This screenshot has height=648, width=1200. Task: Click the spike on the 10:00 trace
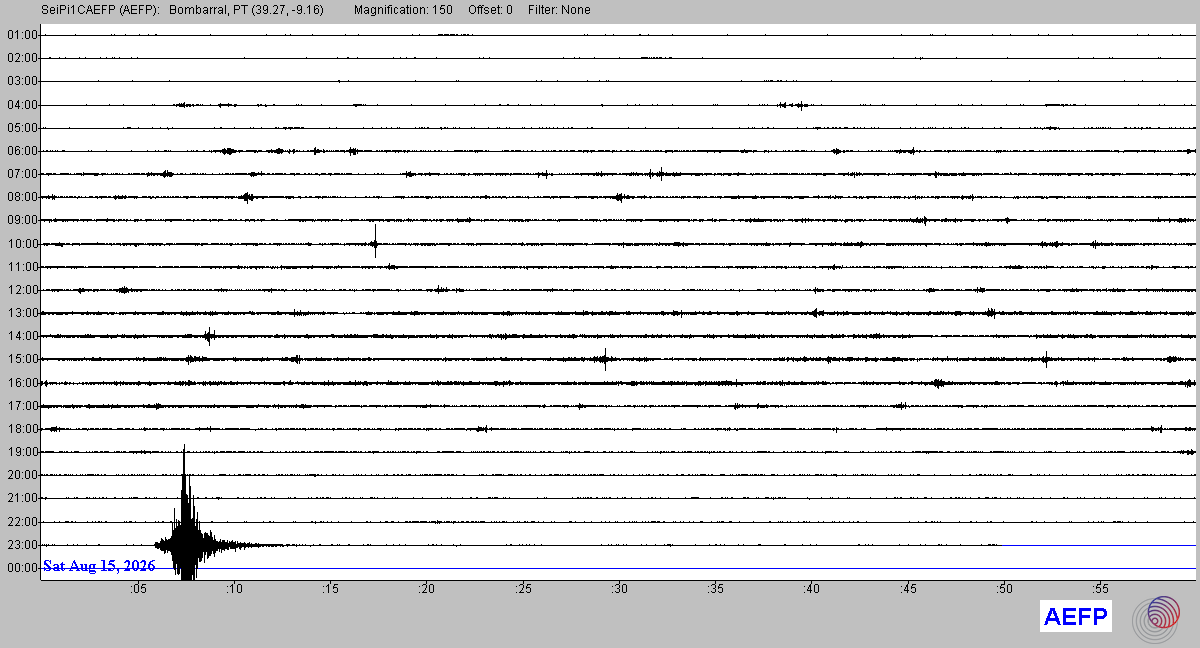375,242
